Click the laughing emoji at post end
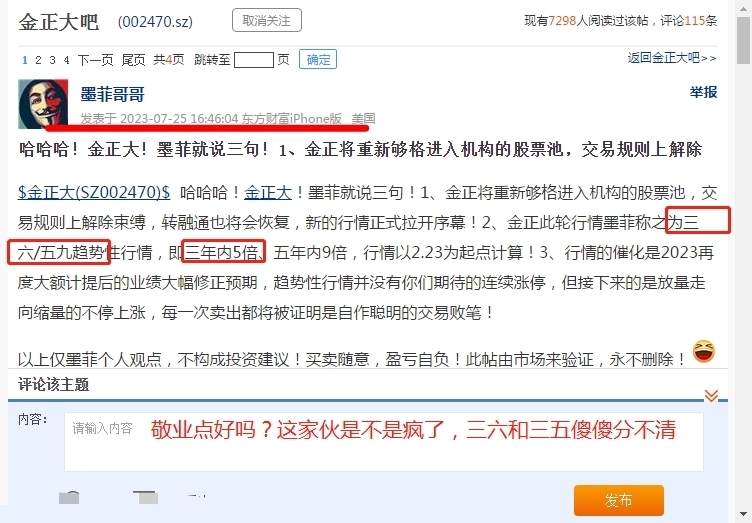This screenshot has width=752, height=523. 704,351
